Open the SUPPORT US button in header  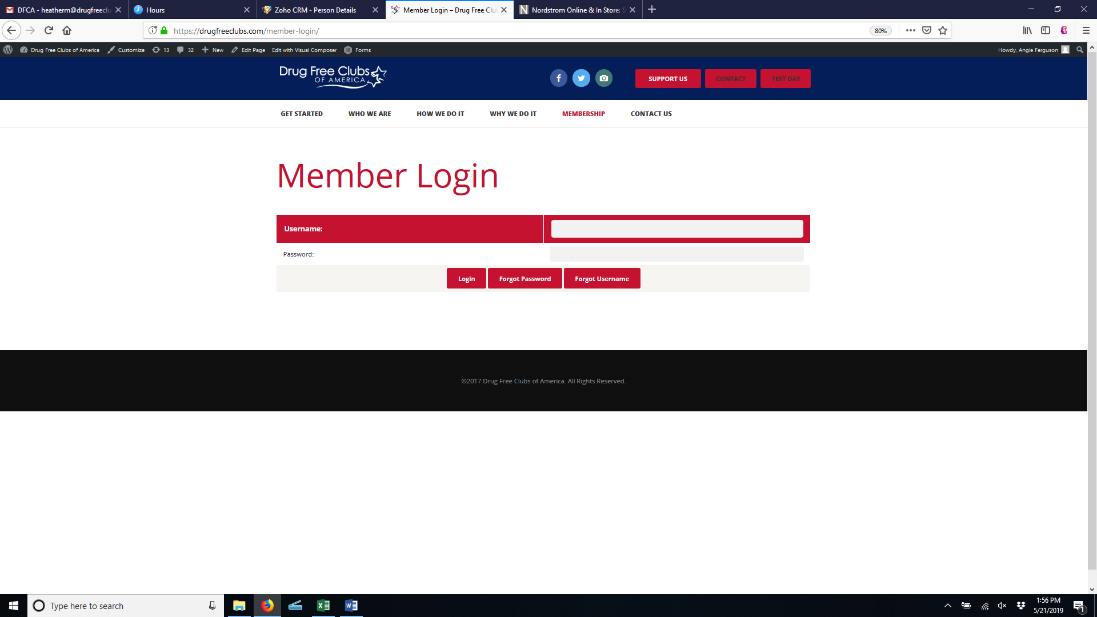[668, 78]
